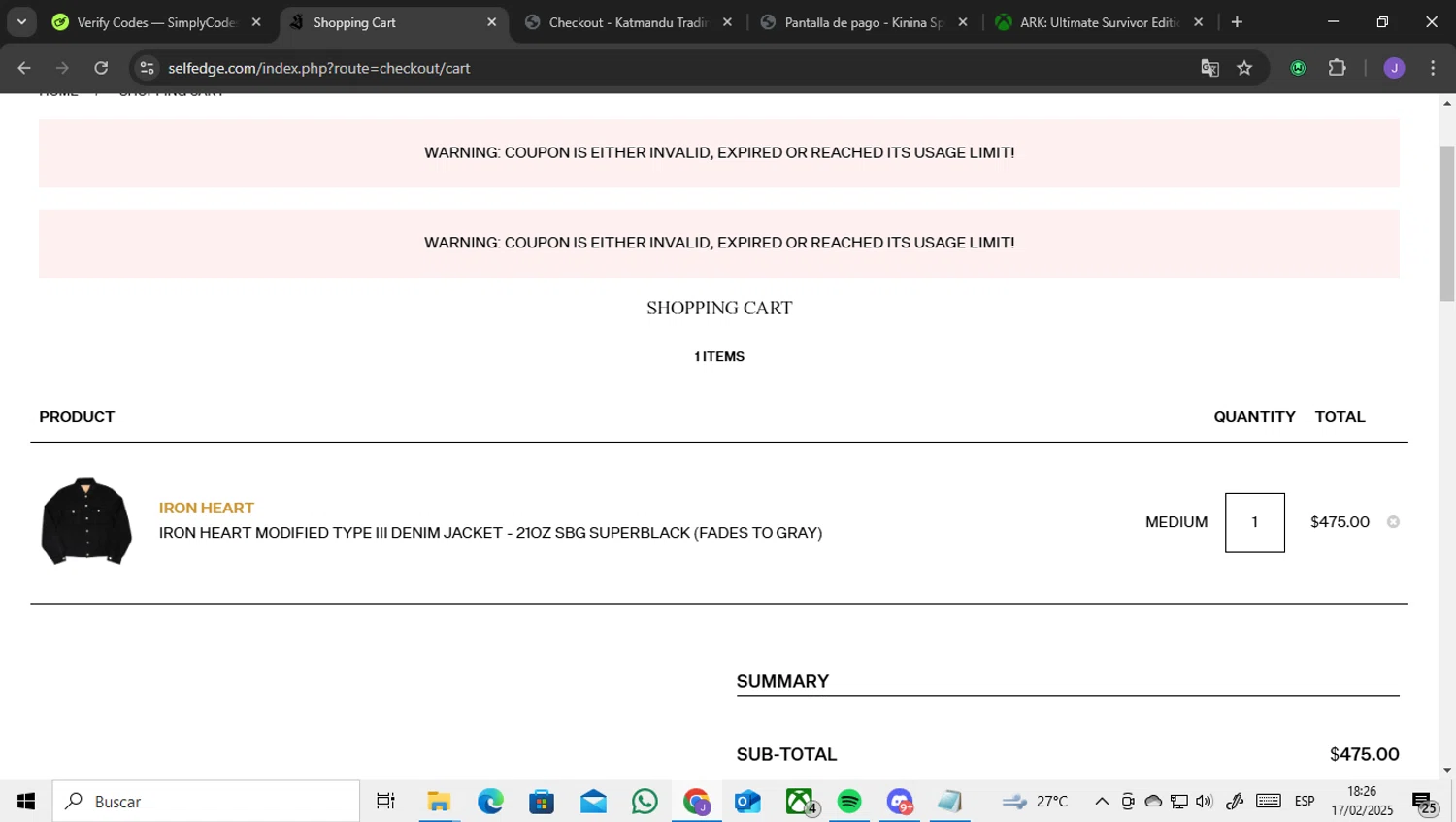The height and width of the screenshot is (822, 1456).
Task: Select the SUMMARY heading text
Action: pyautogui.click(x=782, y=681)
